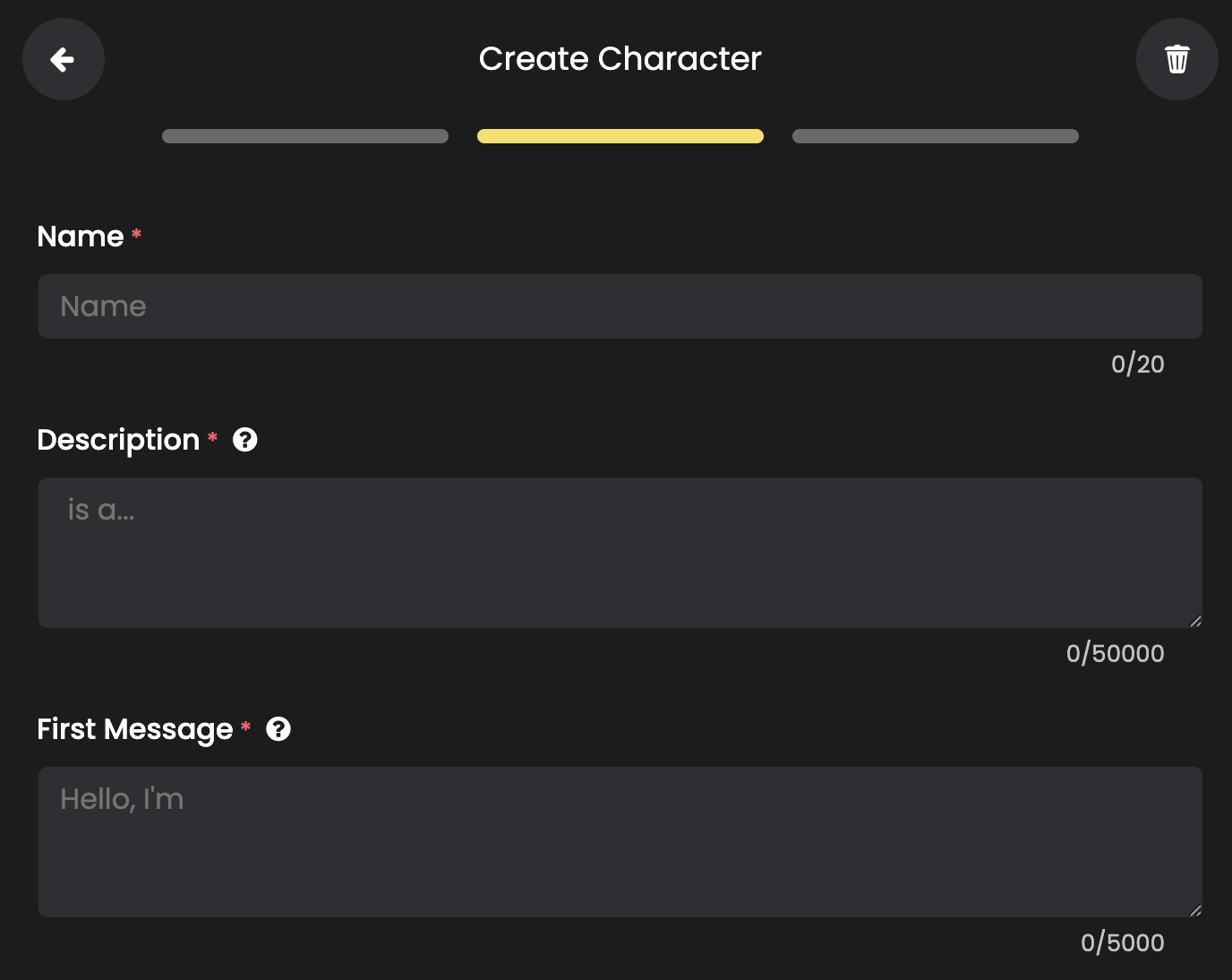Jump to the third step progress bar
This screenshot has height=980, width=1232.
coord(936,136)
